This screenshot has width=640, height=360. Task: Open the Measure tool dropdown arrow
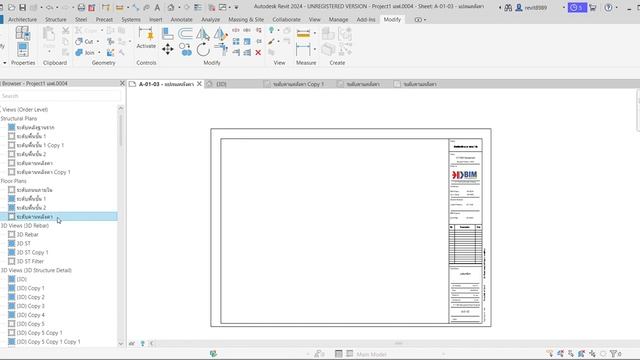point(315,33)
